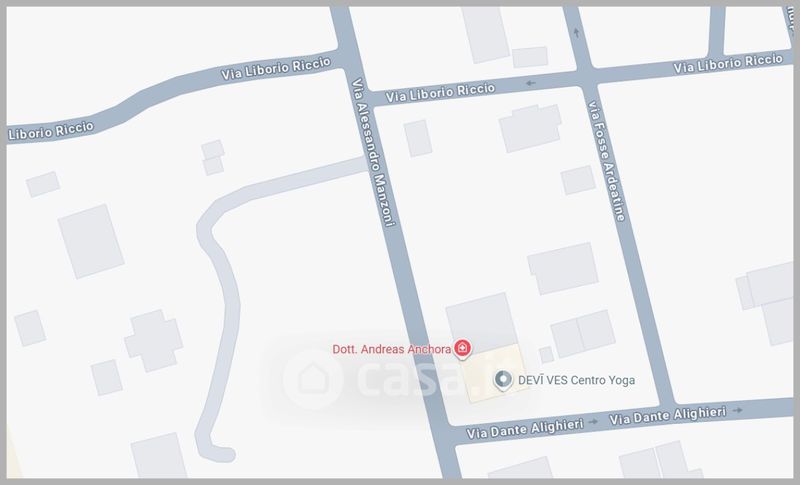This screenshot has height=485, width=800.
Task: Click the left-edge Liborio Riccio label
Action: [51, 131]
